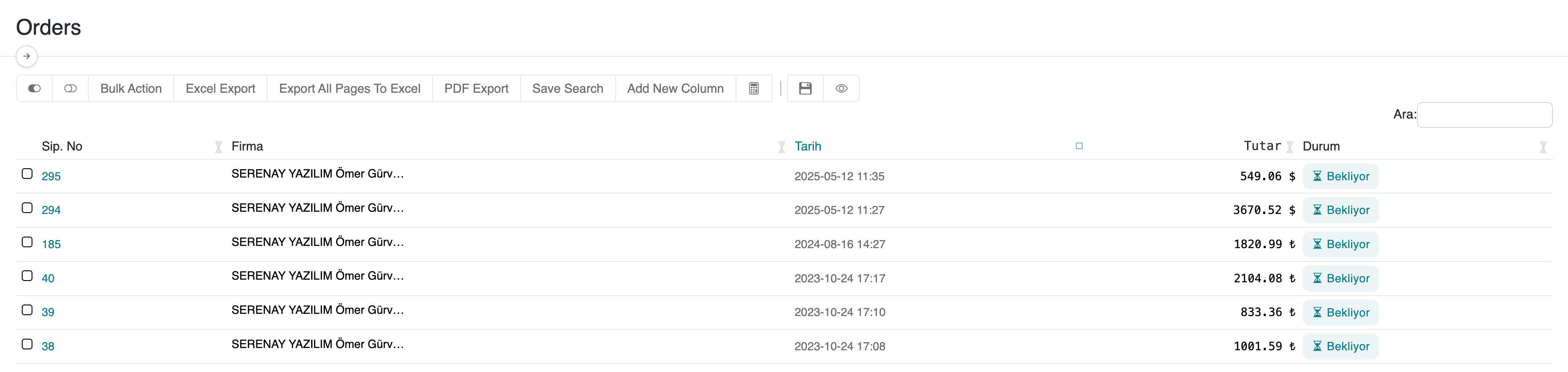Click Add New Column button
This screenshot has width=1568, height=372.
675,89
